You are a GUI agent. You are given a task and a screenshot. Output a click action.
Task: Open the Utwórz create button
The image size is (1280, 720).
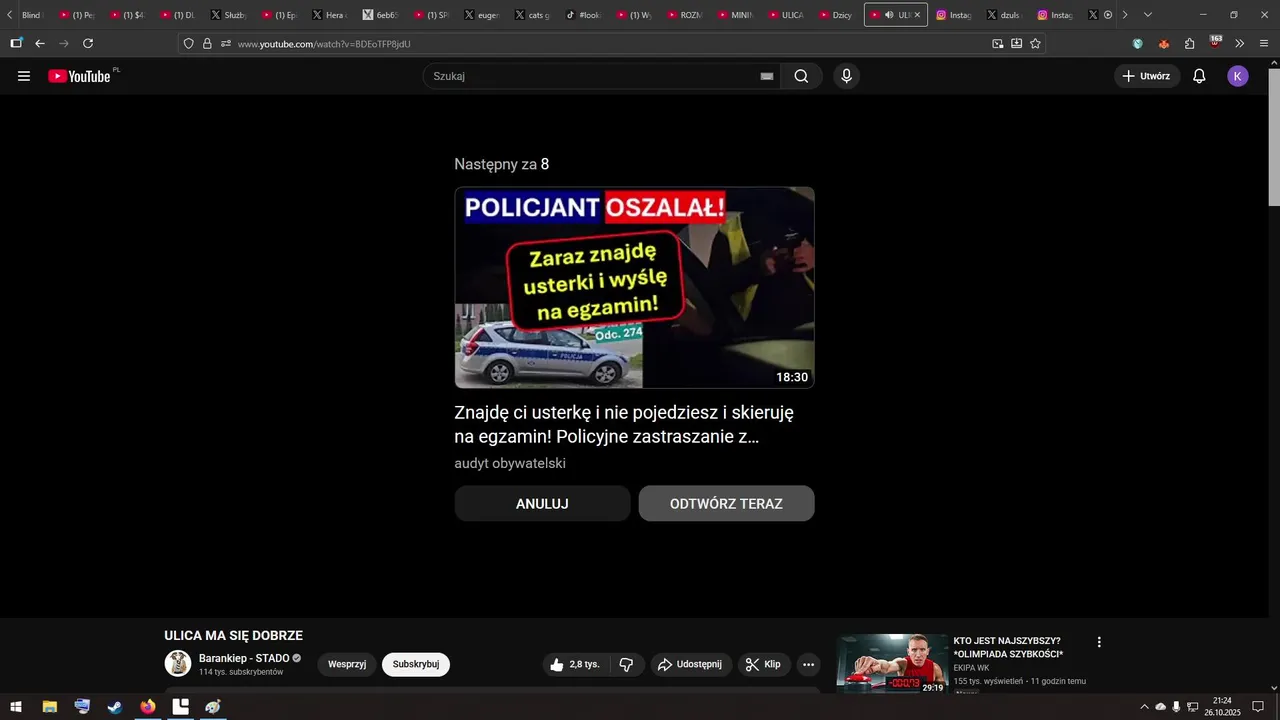click(x=1147, y=76)
